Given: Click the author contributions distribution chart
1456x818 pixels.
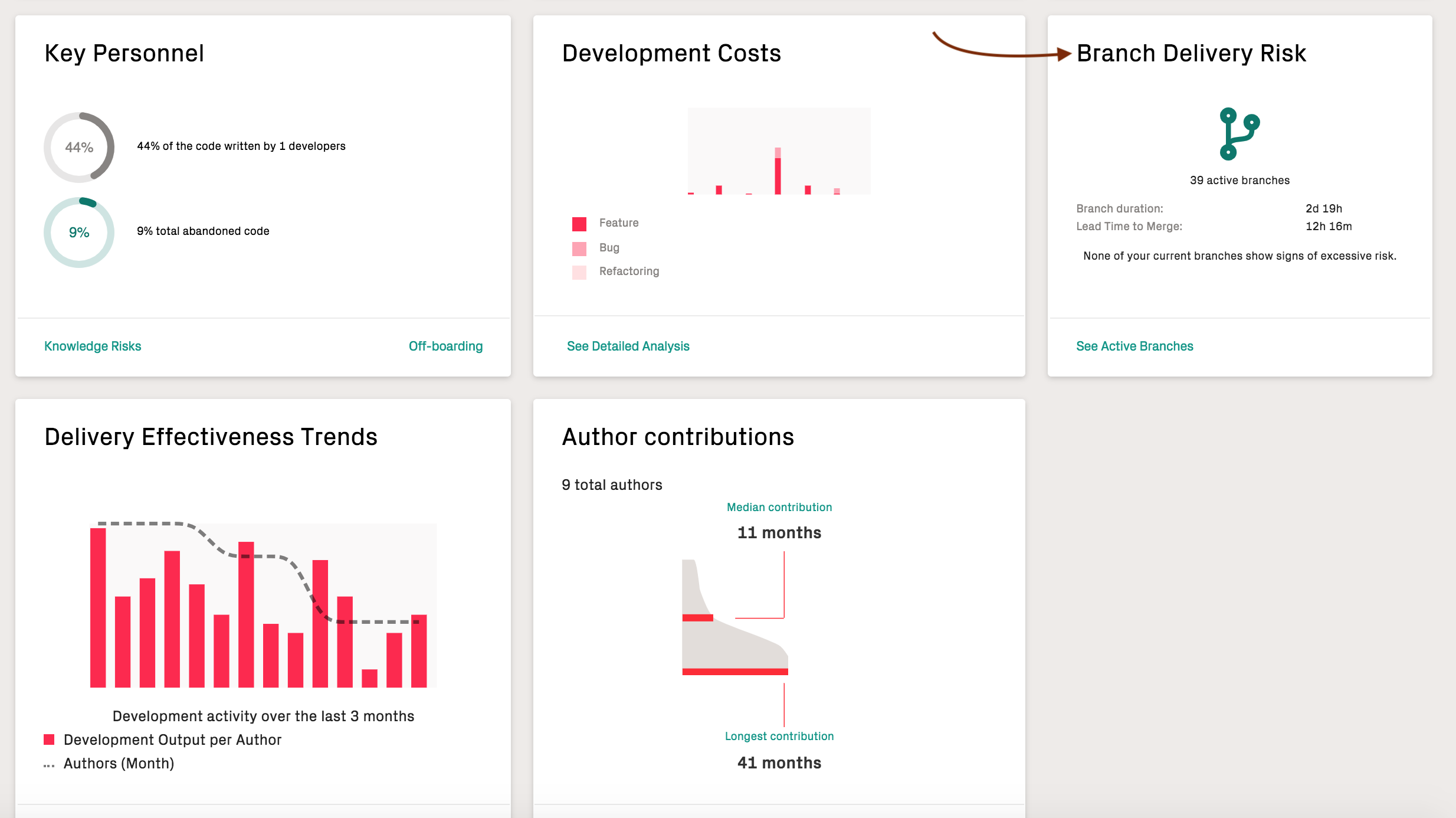Looking at the screenshot, I should pos(735,617).
